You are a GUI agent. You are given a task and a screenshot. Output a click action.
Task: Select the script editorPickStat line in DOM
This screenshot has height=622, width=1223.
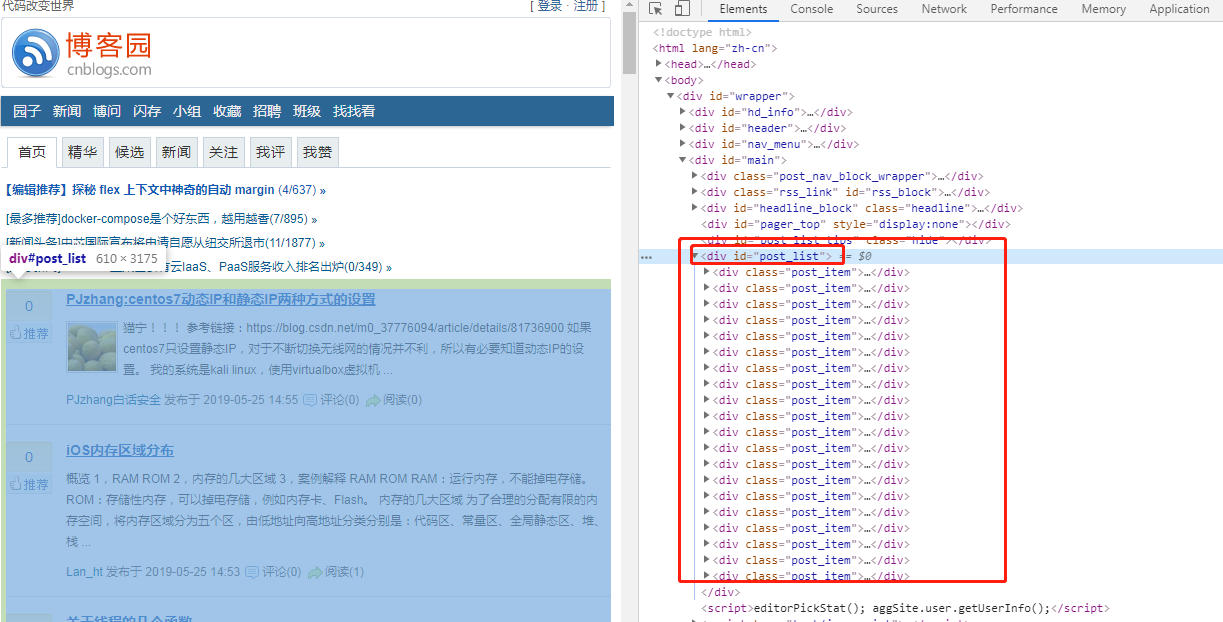click(905, 608)
